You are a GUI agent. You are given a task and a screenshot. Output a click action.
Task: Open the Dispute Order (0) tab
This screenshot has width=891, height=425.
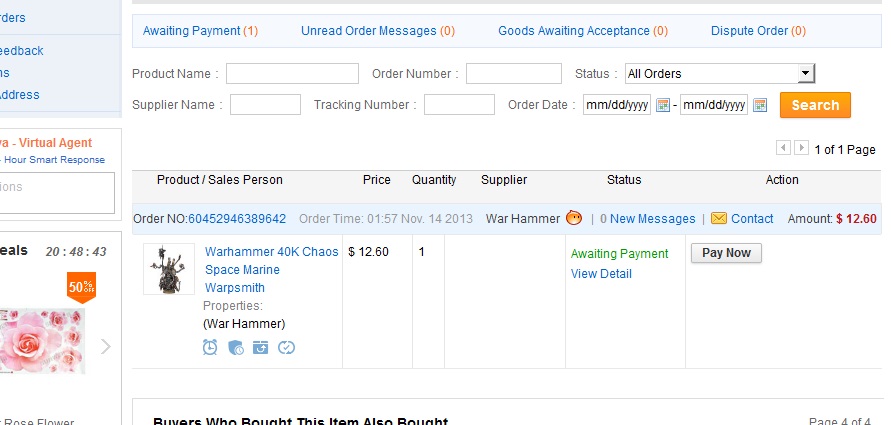(x=758, y=31)
